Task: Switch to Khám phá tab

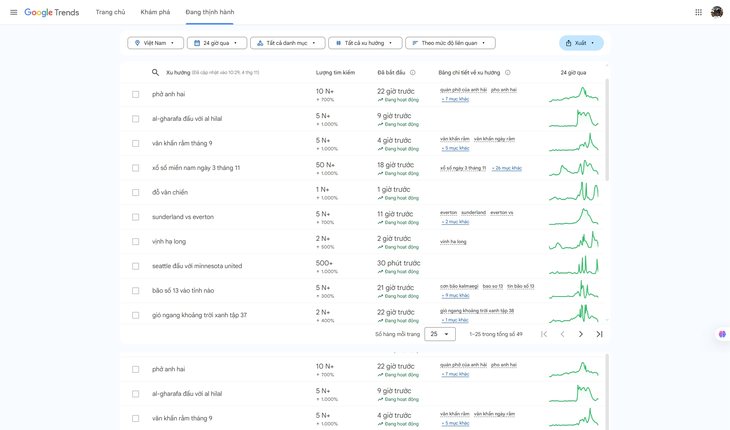Action: click(x=155, y=13)
